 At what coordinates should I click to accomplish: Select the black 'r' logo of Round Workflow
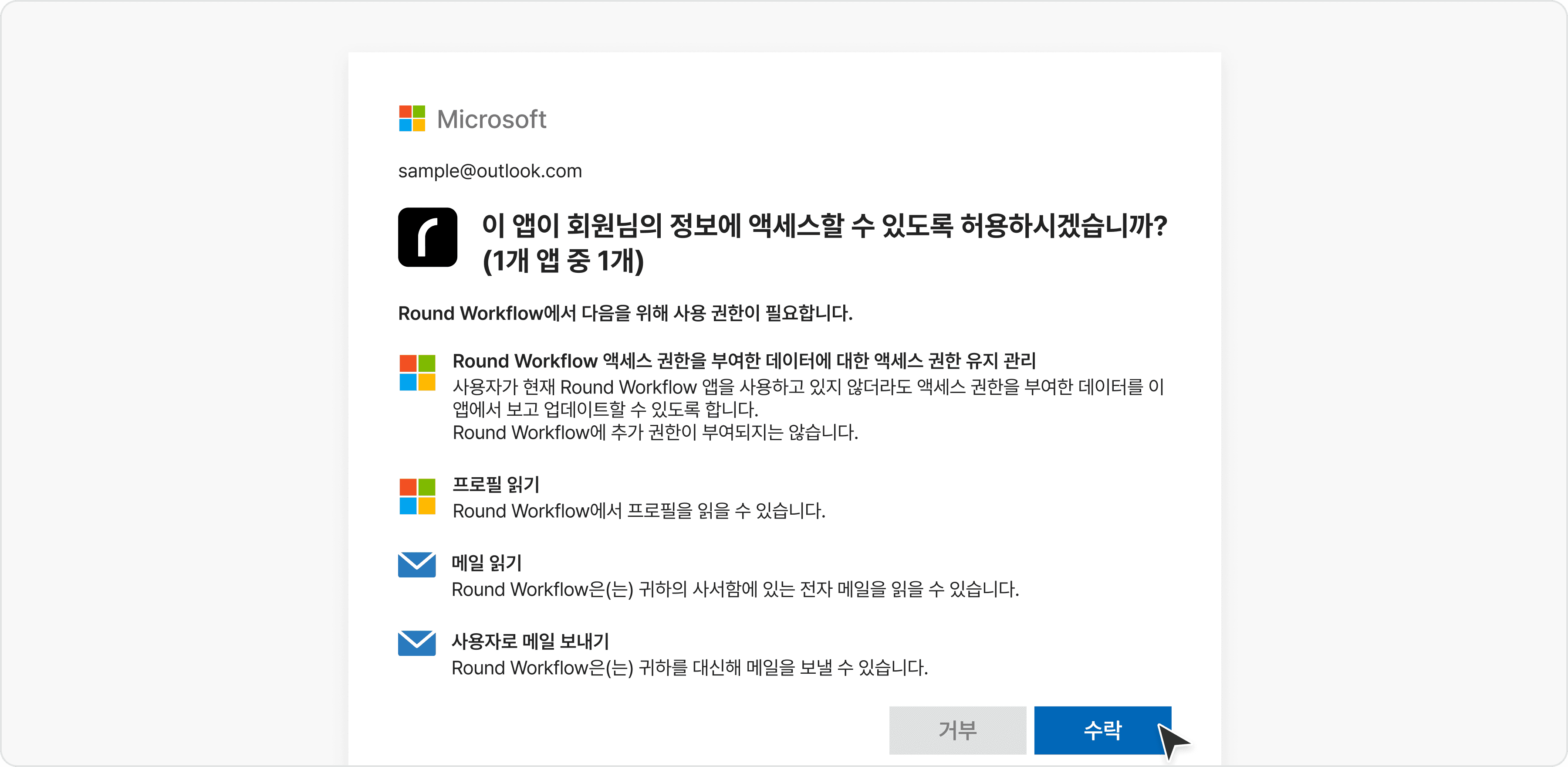(427, 237)
